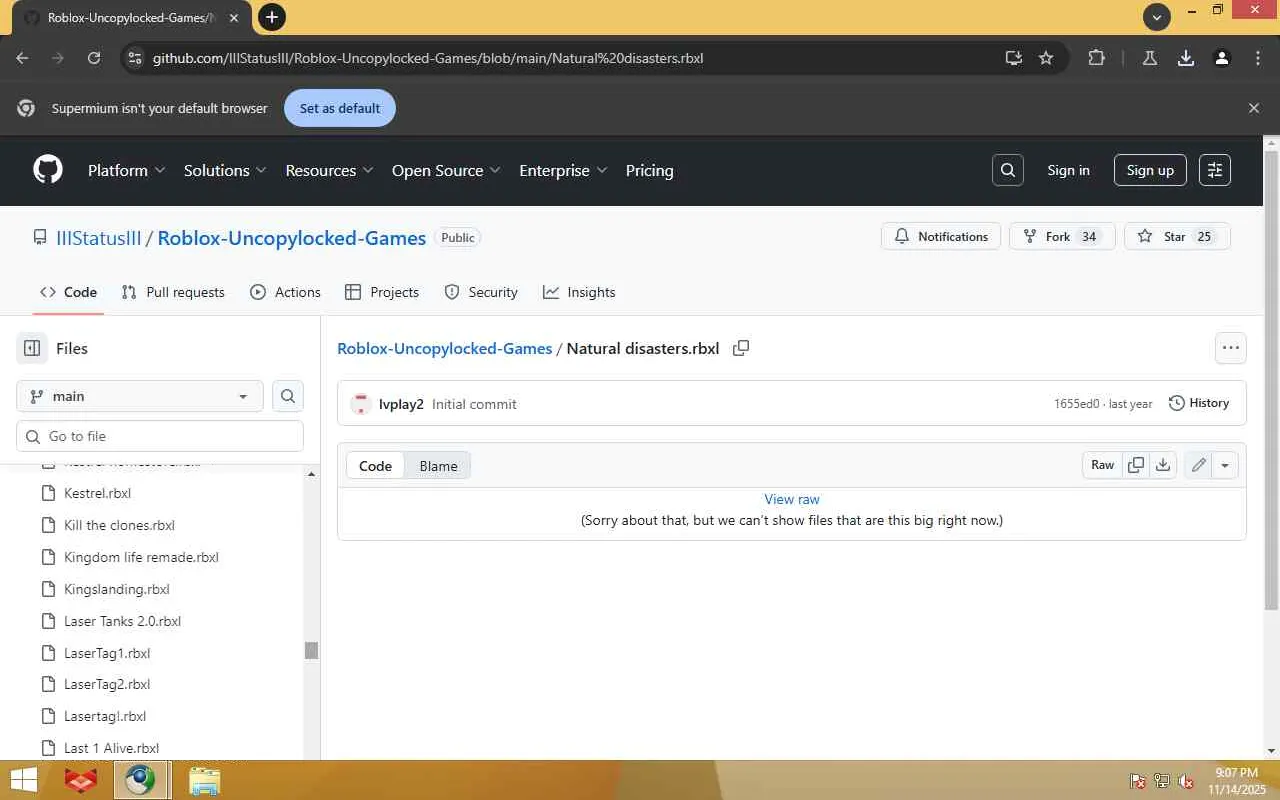Switch to Blame view toggle
This screenshot has width=1280, height=800.
pos(438,466)
